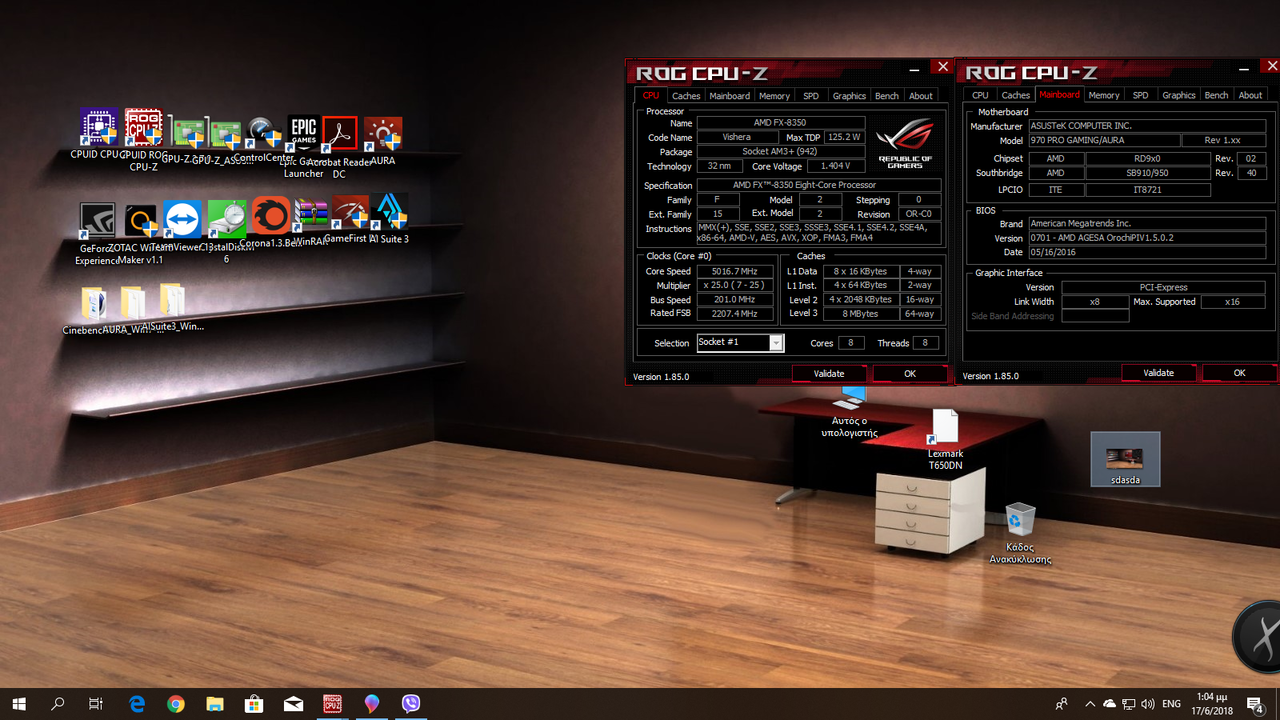Viewport: 1280px width, 720px height.
Task: Open the Socket #1 selection dropdown
Action: tap(740, 343)
